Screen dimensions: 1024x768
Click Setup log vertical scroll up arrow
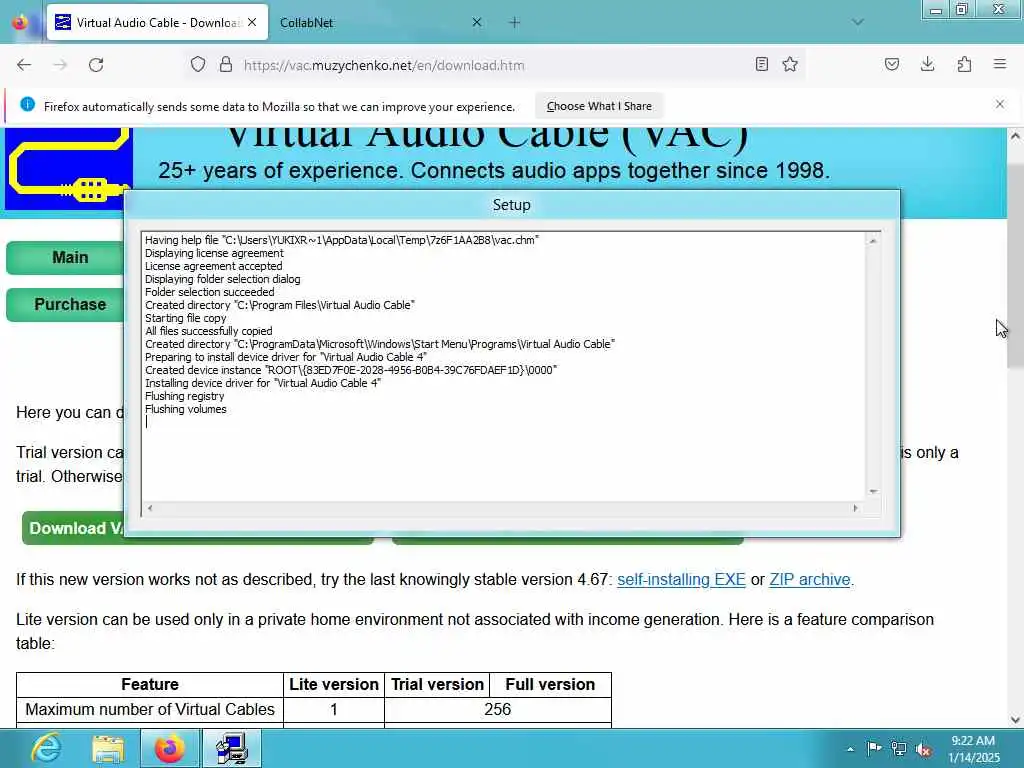873,241
